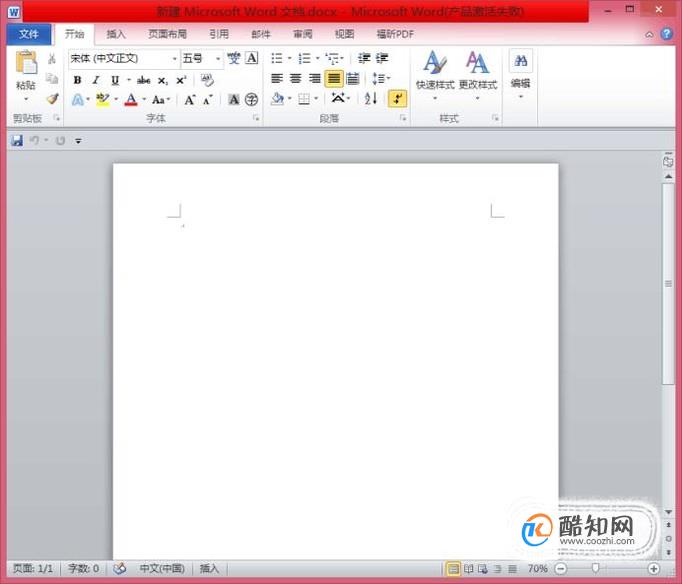Click the zoom out minus button
The width and height of the screenshot is (682, 584).
point(561,568)
